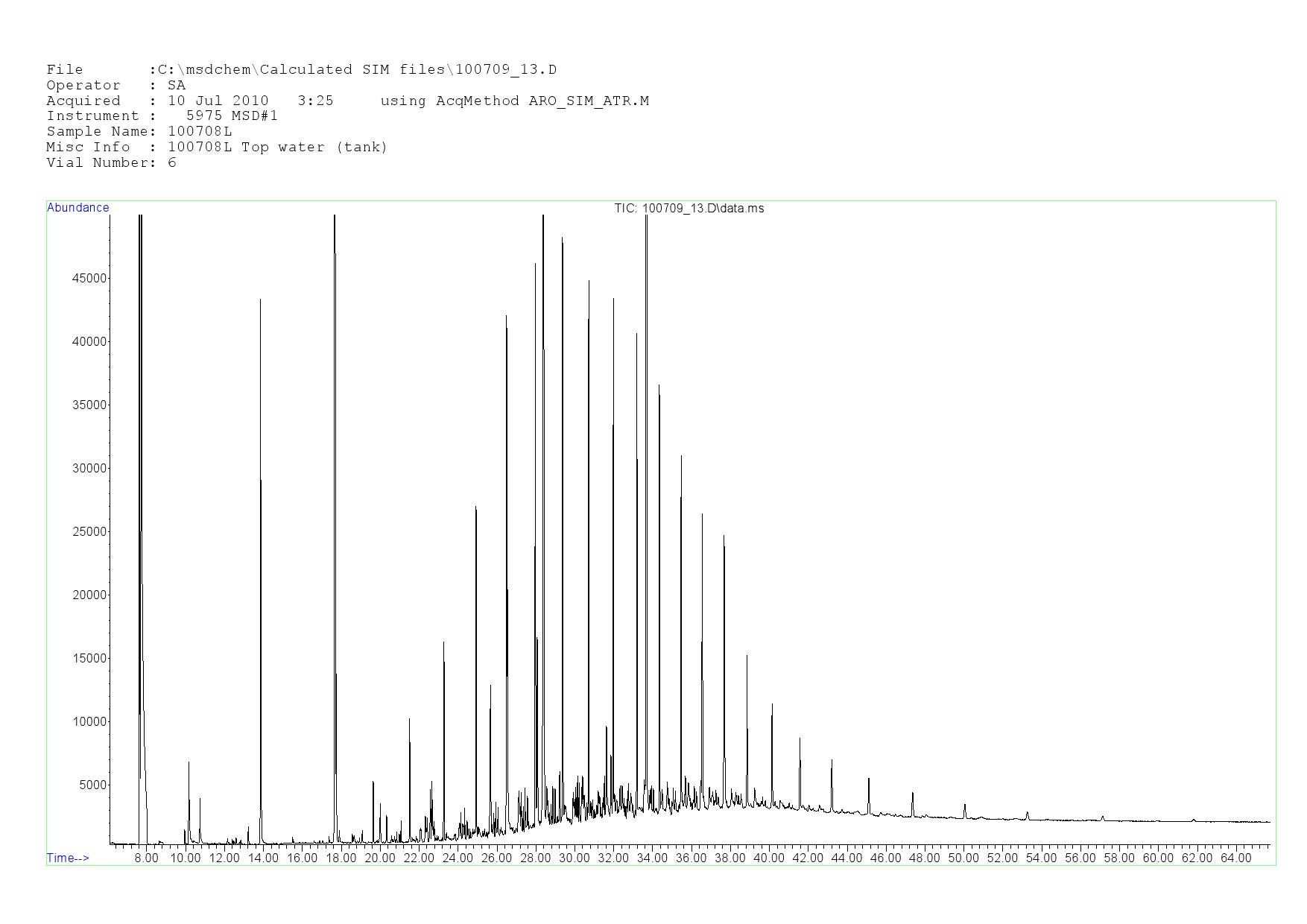Image resolution: width=1307 pixels, height=924 pixels.
Task: Click the peak apex near 25.00 minutes
Action: 476,508
